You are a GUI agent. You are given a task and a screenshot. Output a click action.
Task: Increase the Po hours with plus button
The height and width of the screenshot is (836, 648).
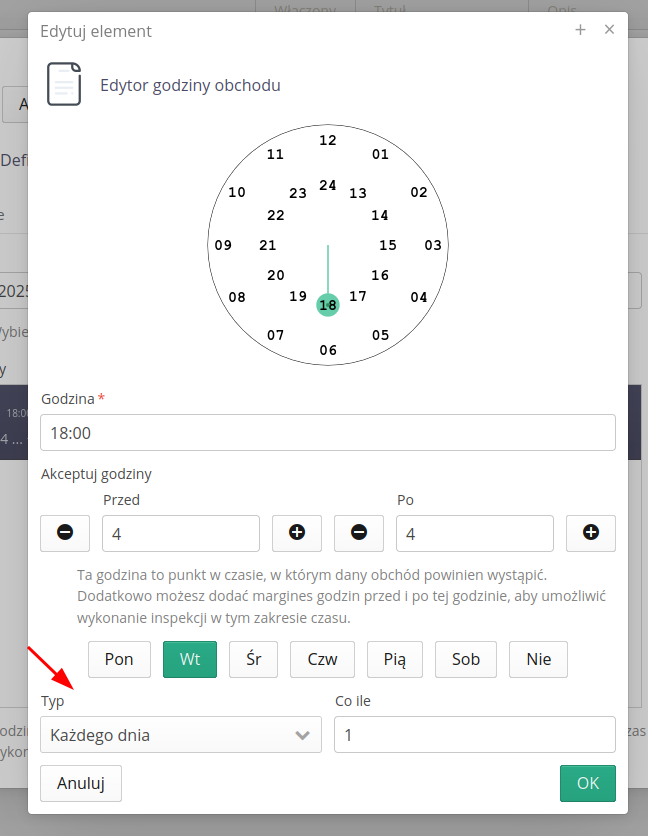[x=591, y=533]
